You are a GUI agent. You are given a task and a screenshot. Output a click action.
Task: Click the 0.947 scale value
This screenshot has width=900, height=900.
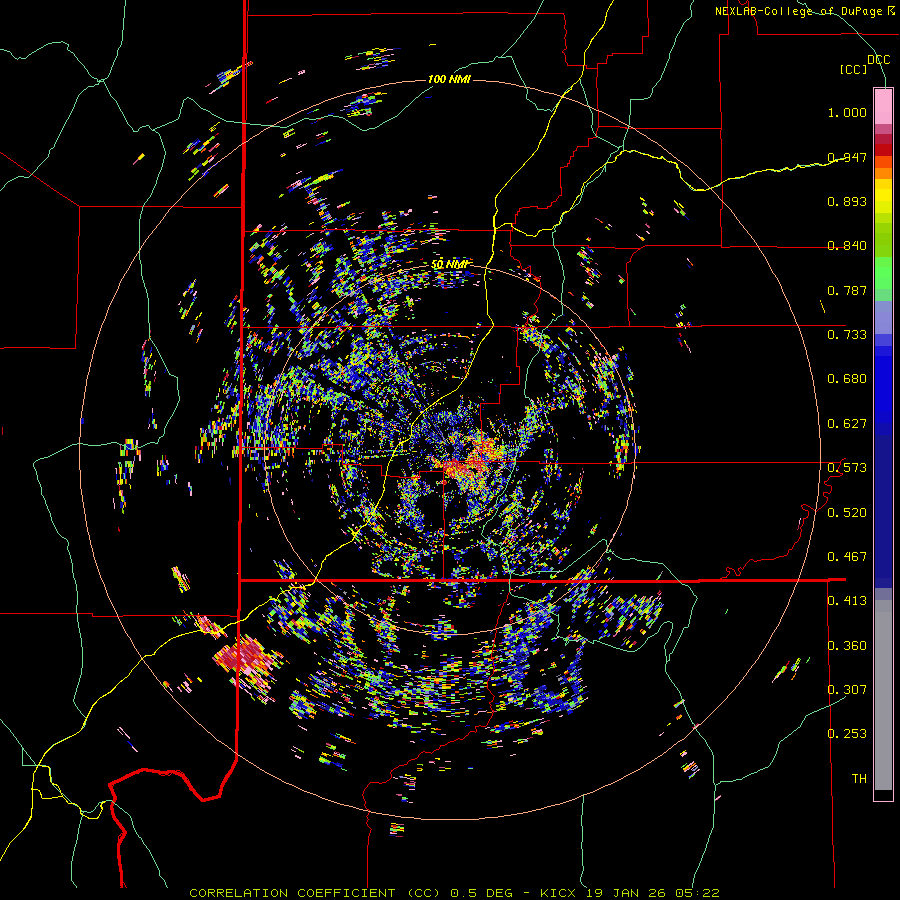tap(847, 157)
